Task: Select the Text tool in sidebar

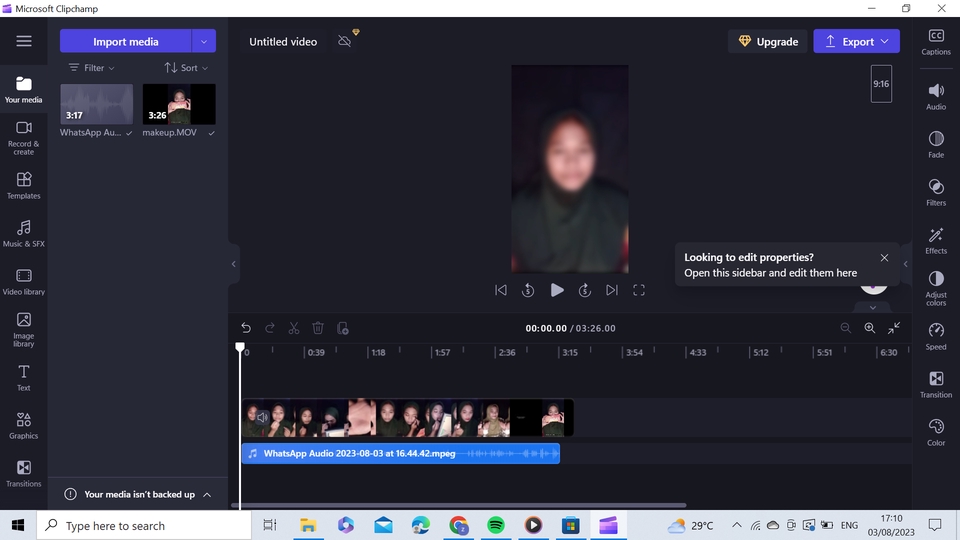Action: pyautogui.click(x=24, y=378)
